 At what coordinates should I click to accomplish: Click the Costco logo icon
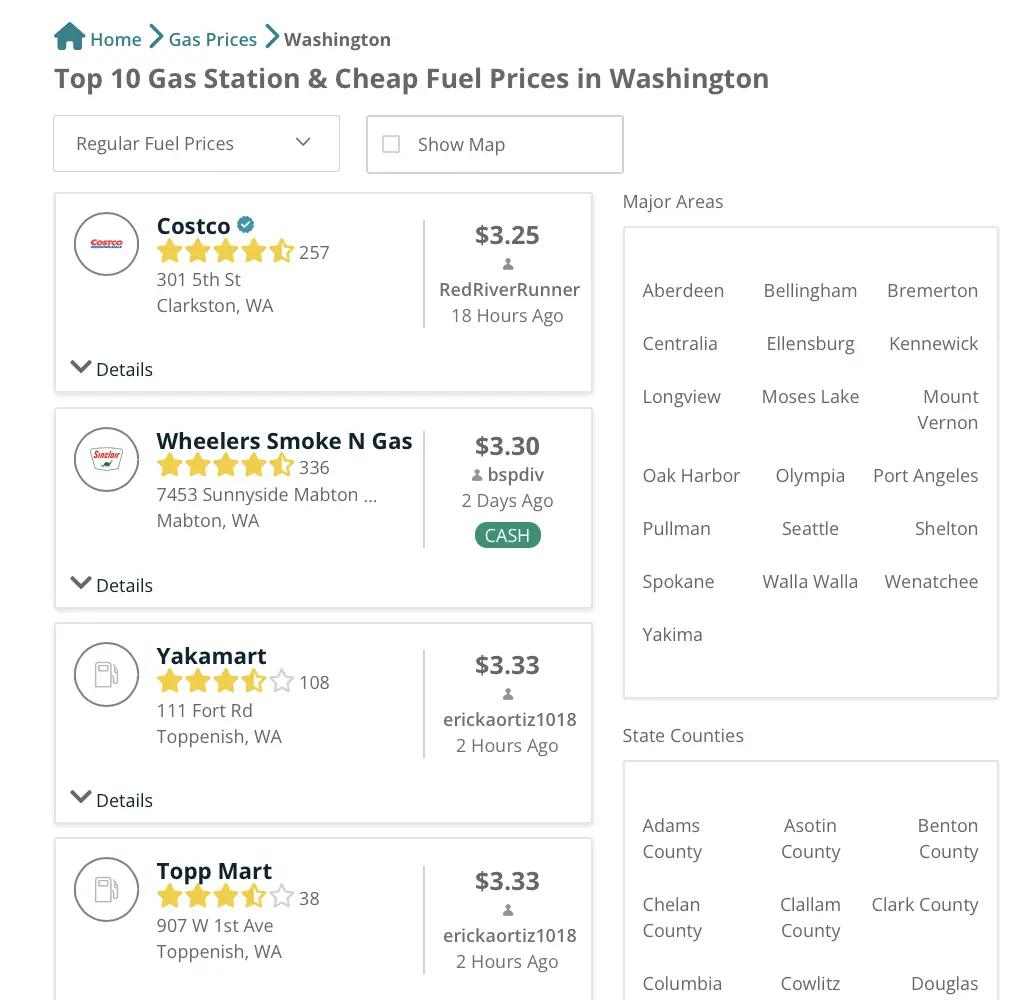tap(107, 243)
